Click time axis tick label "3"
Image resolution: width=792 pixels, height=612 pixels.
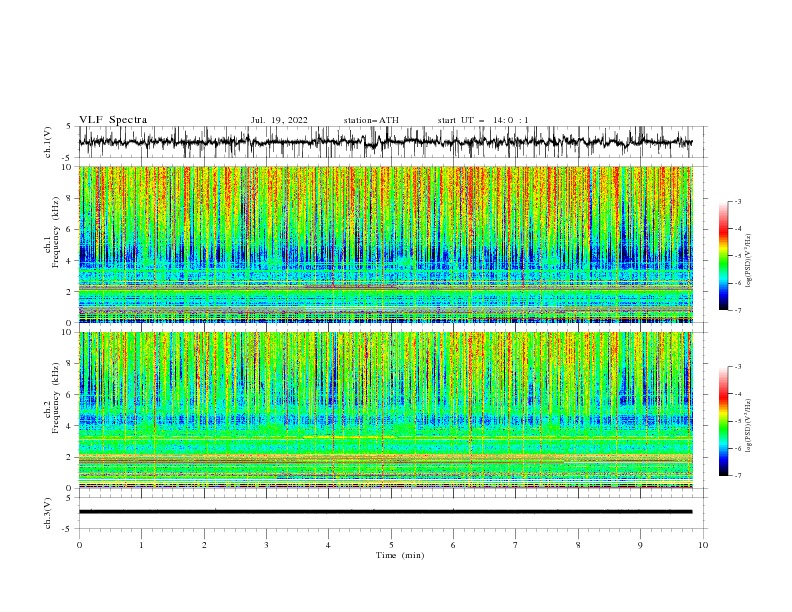coord(266,545)
